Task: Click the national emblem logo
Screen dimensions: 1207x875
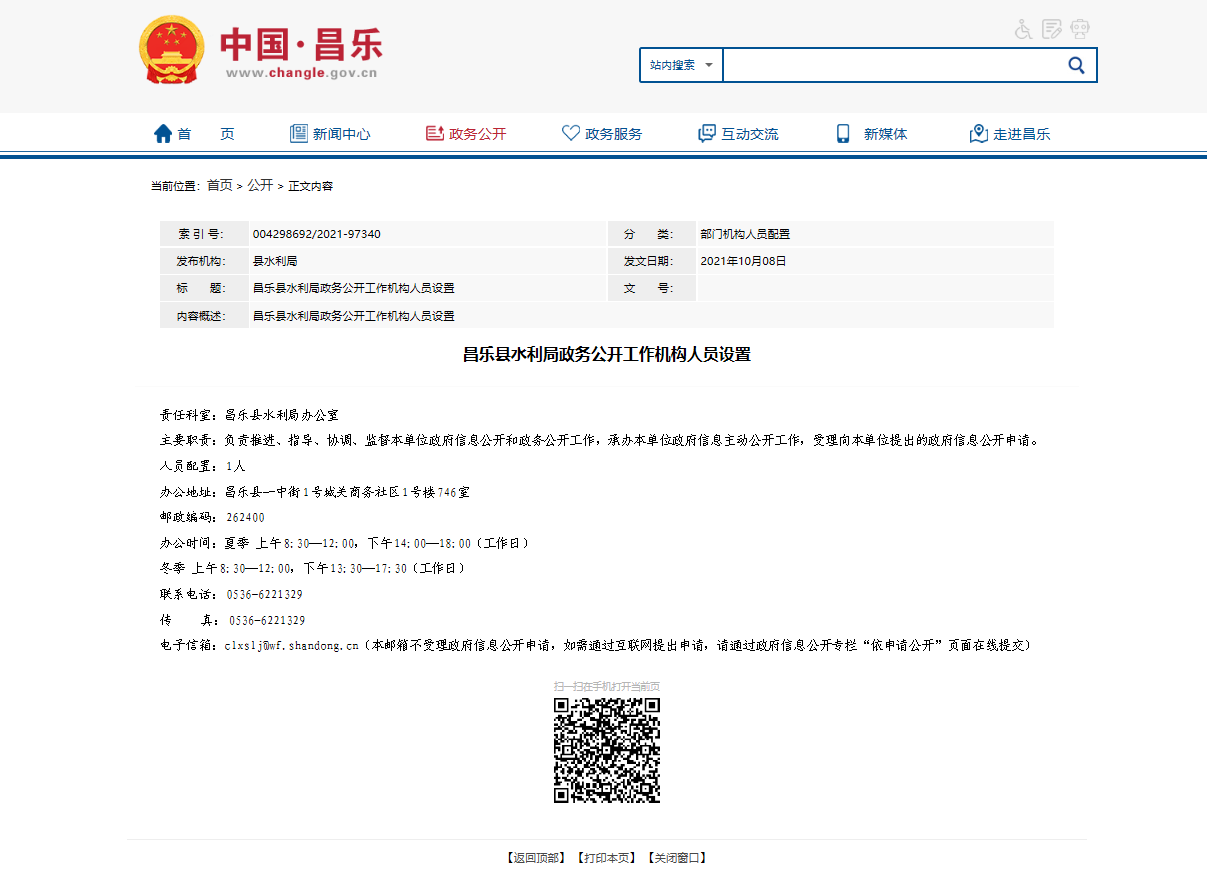Action: click(171, 50)
